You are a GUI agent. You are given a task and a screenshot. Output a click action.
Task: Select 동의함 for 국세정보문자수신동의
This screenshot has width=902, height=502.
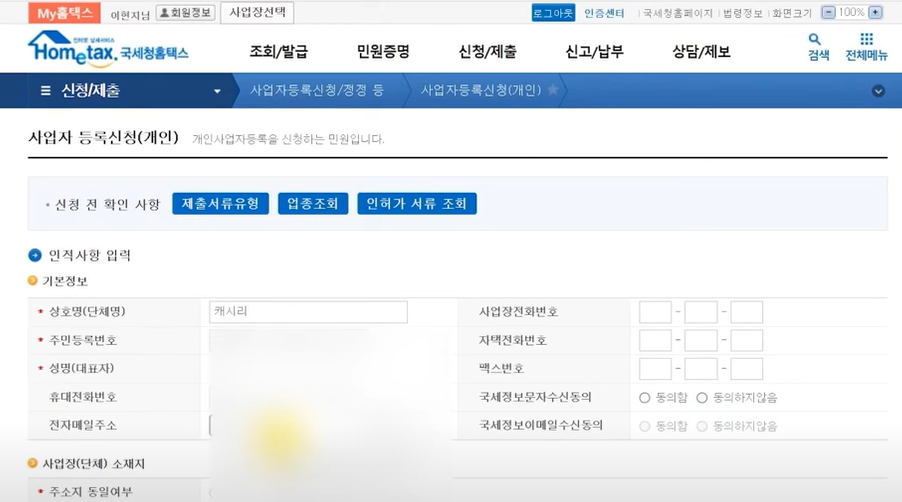644,397
